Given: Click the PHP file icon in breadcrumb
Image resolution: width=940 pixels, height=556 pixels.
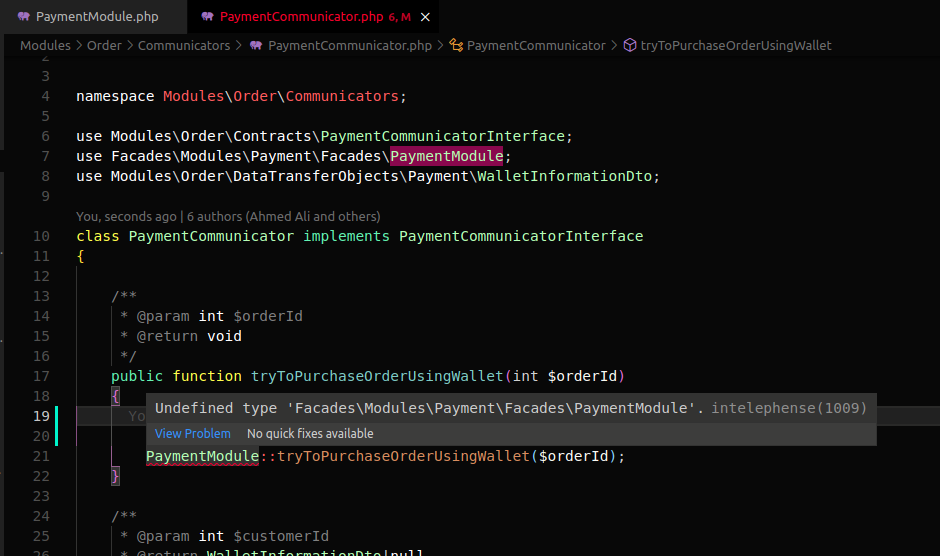Looking at the screenshot, I should pyautogui.click(x=256, y=46).
